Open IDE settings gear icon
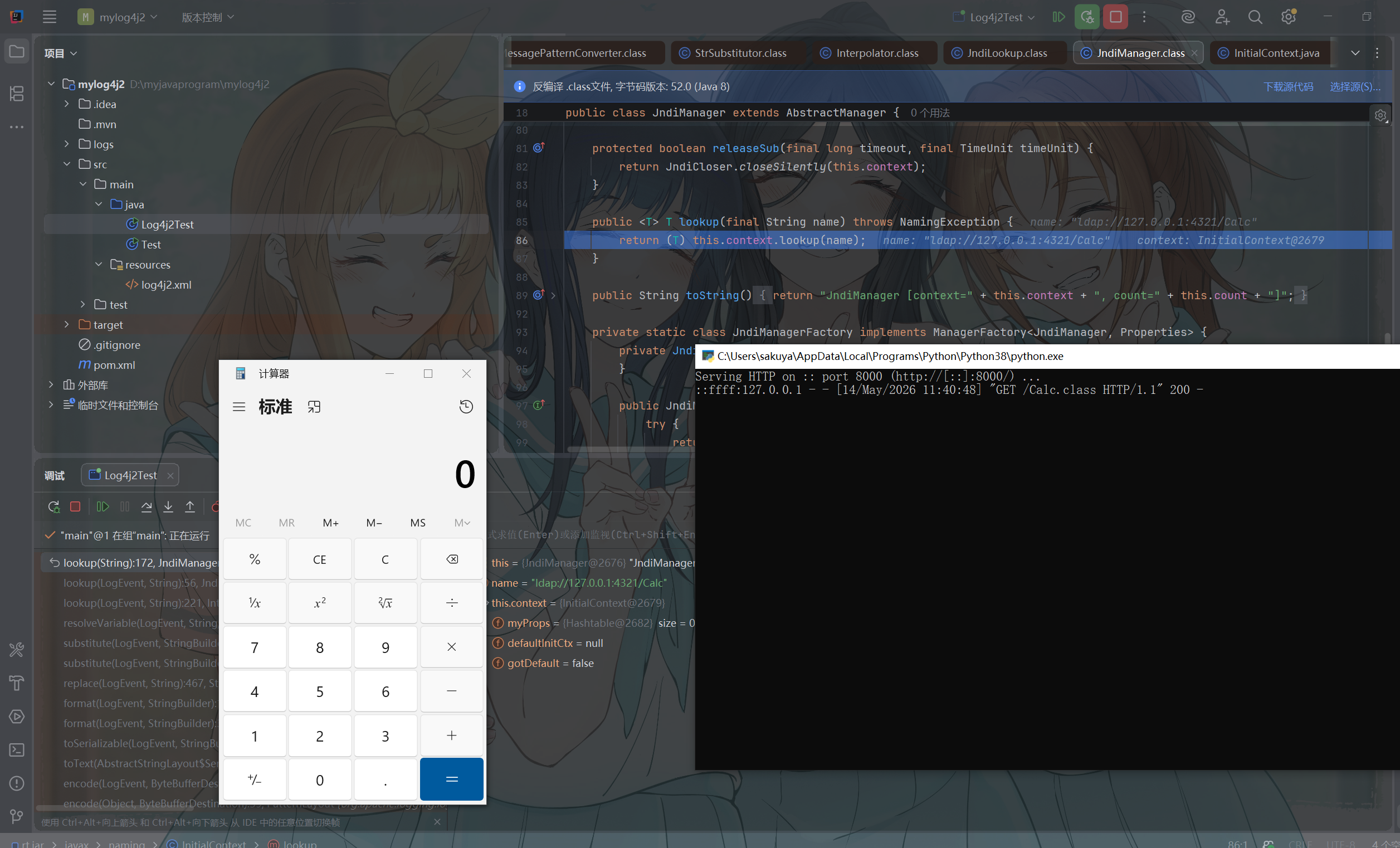 click(x=1289, y=17)
